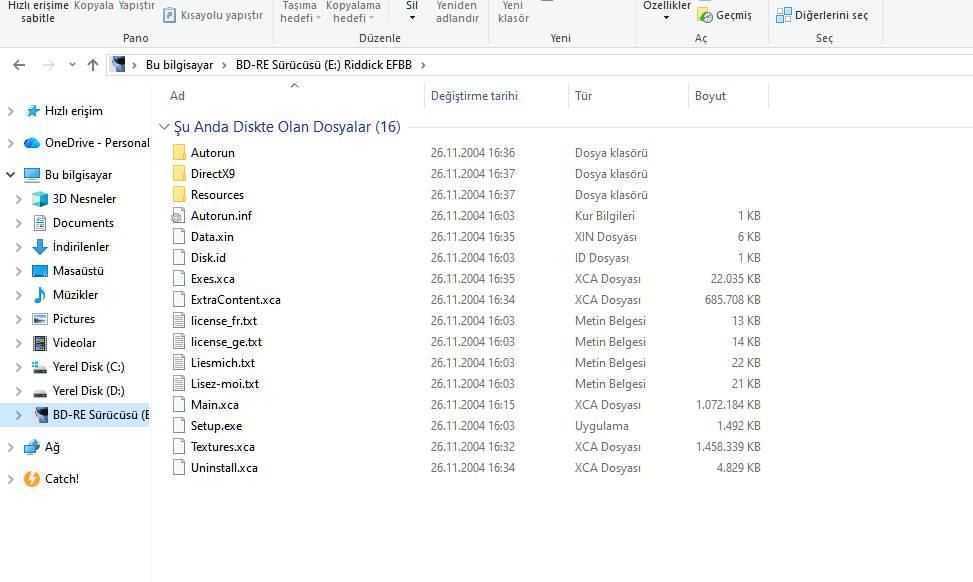Open chevron after Bu bilgisayar in address bar
973x582 pixels.
pyautogui.click(x=224, y=65)
